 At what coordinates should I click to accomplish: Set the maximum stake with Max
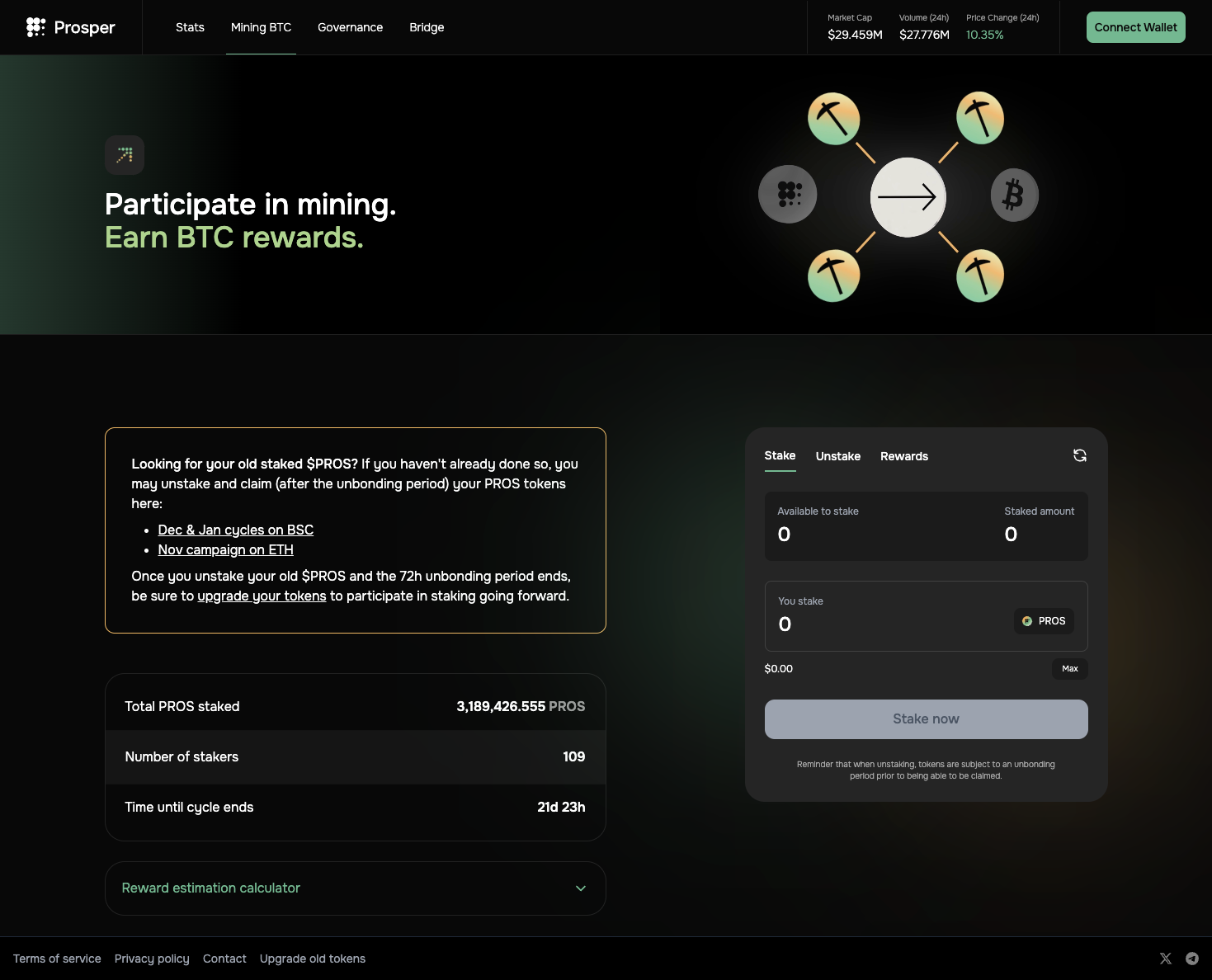[1069, 669]
